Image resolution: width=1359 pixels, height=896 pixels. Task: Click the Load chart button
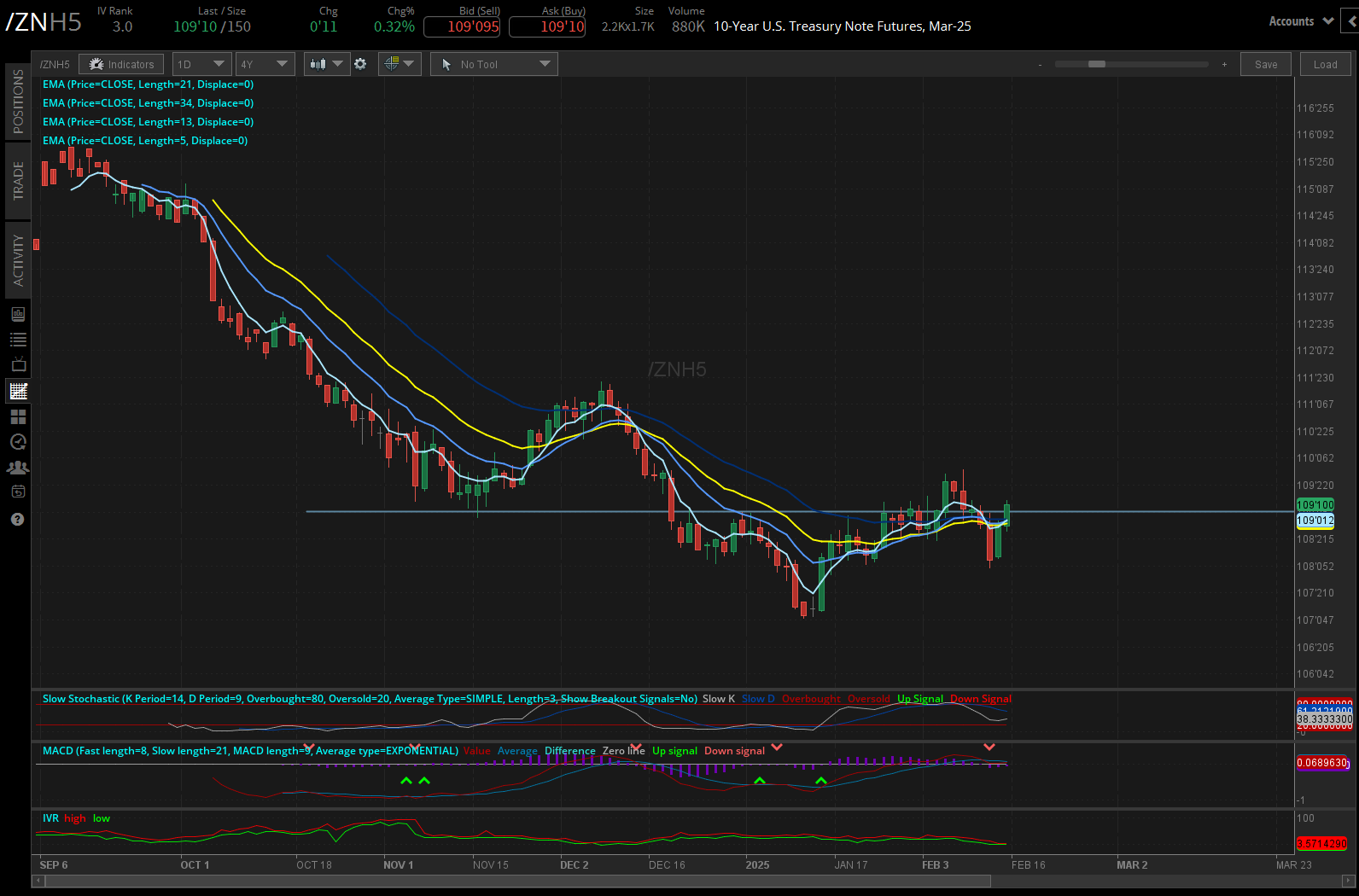[x=1326, y=64]
